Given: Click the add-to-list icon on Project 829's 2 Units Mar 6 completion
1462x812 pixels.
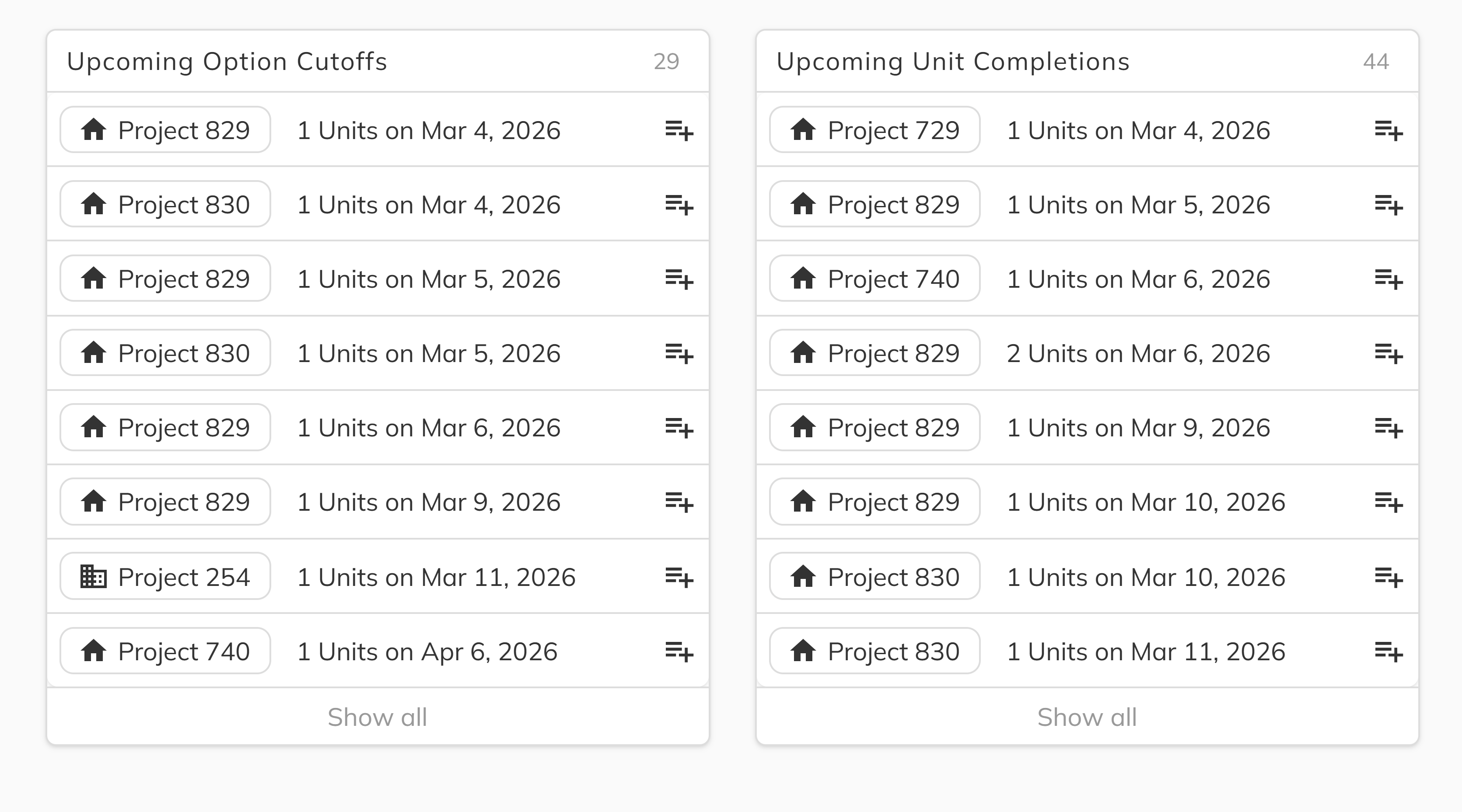Looking at the screenshot, I should (x=1390, y=353).
